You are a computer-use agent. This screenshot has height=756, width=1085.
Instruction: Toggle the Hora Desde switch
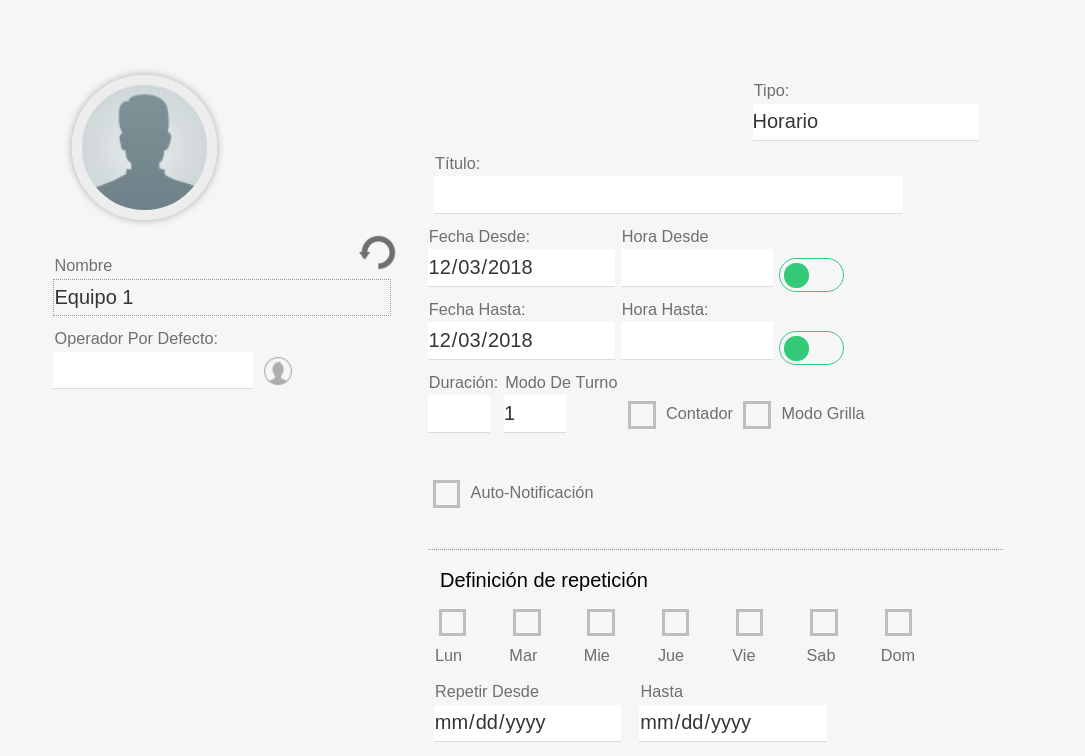coord(811,275)
